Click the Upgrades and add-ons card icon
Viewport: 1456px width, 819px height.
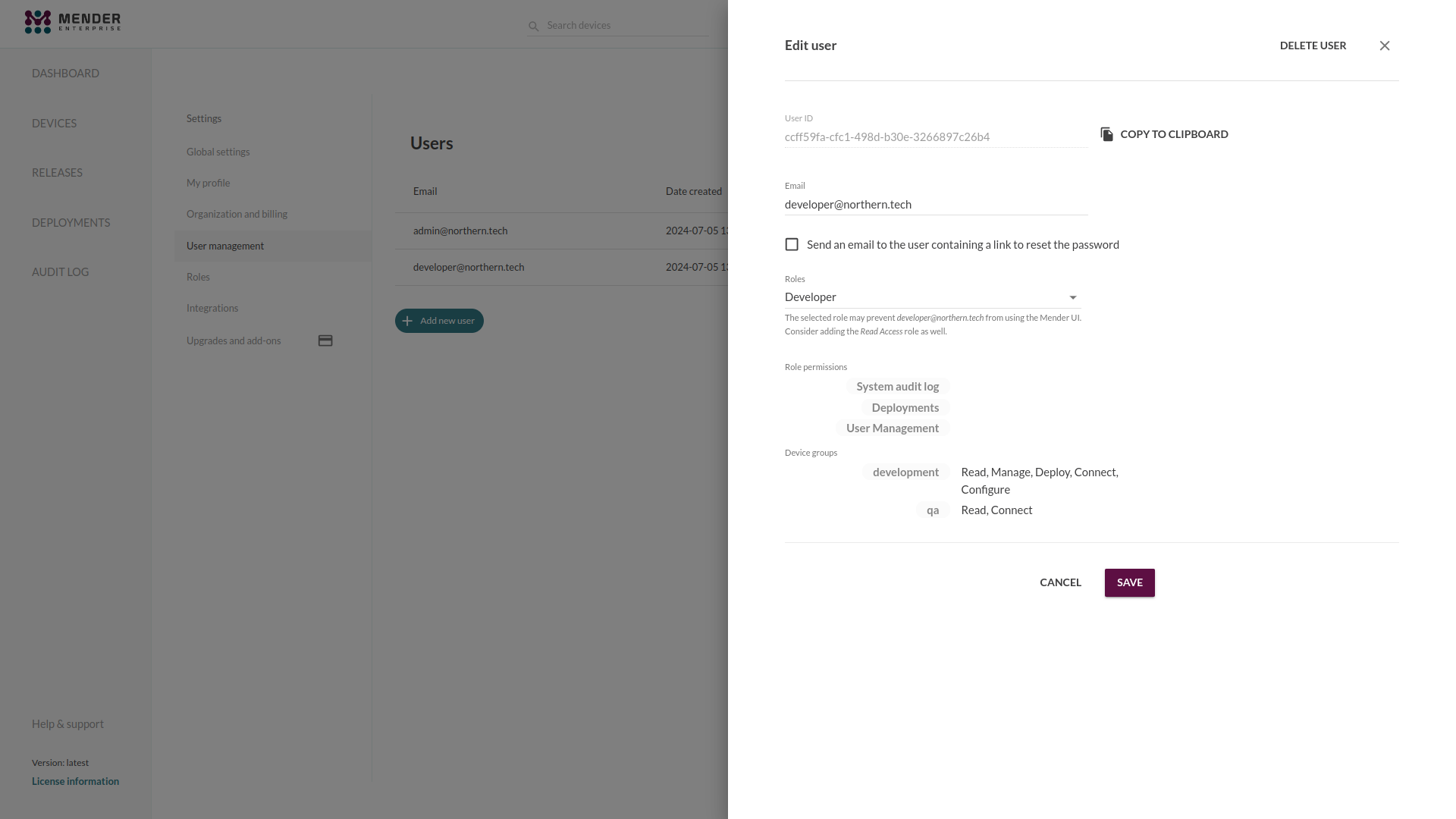coord(325,340)
